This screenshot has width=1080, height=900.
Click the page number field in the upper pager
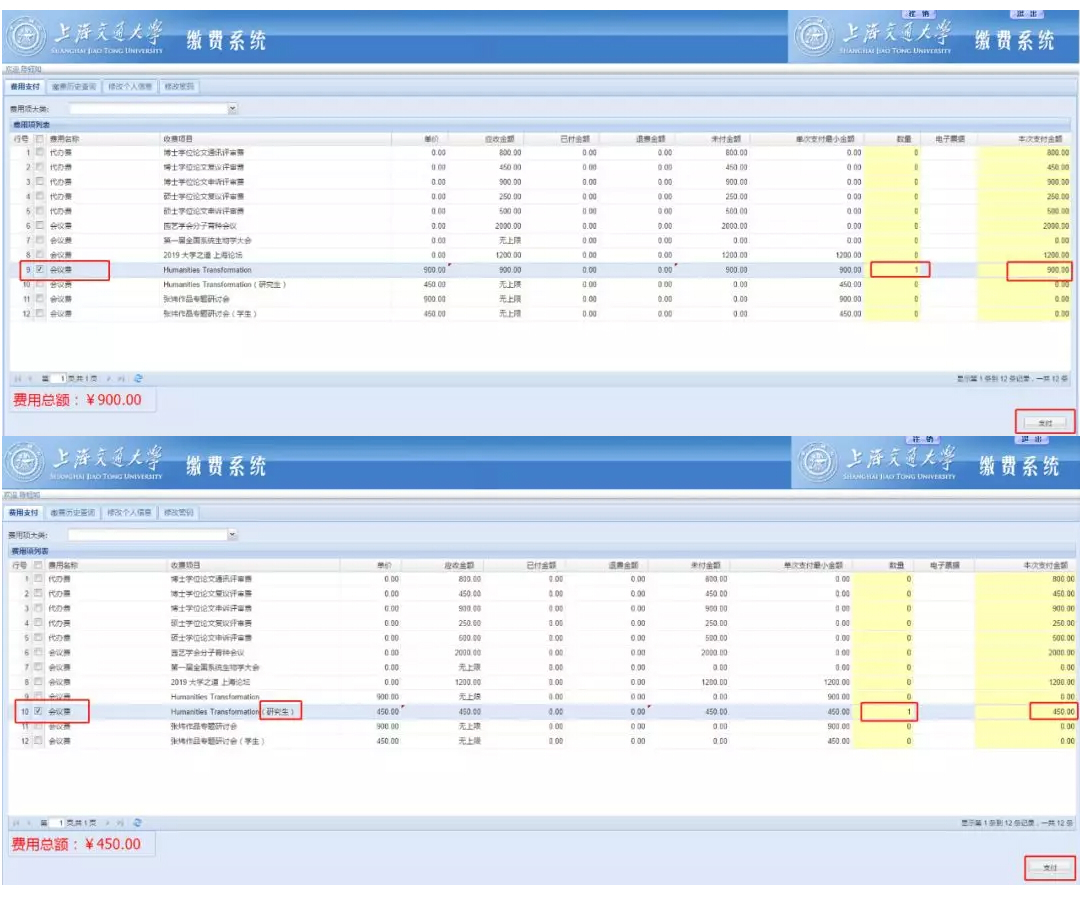[x=60, y=378]
